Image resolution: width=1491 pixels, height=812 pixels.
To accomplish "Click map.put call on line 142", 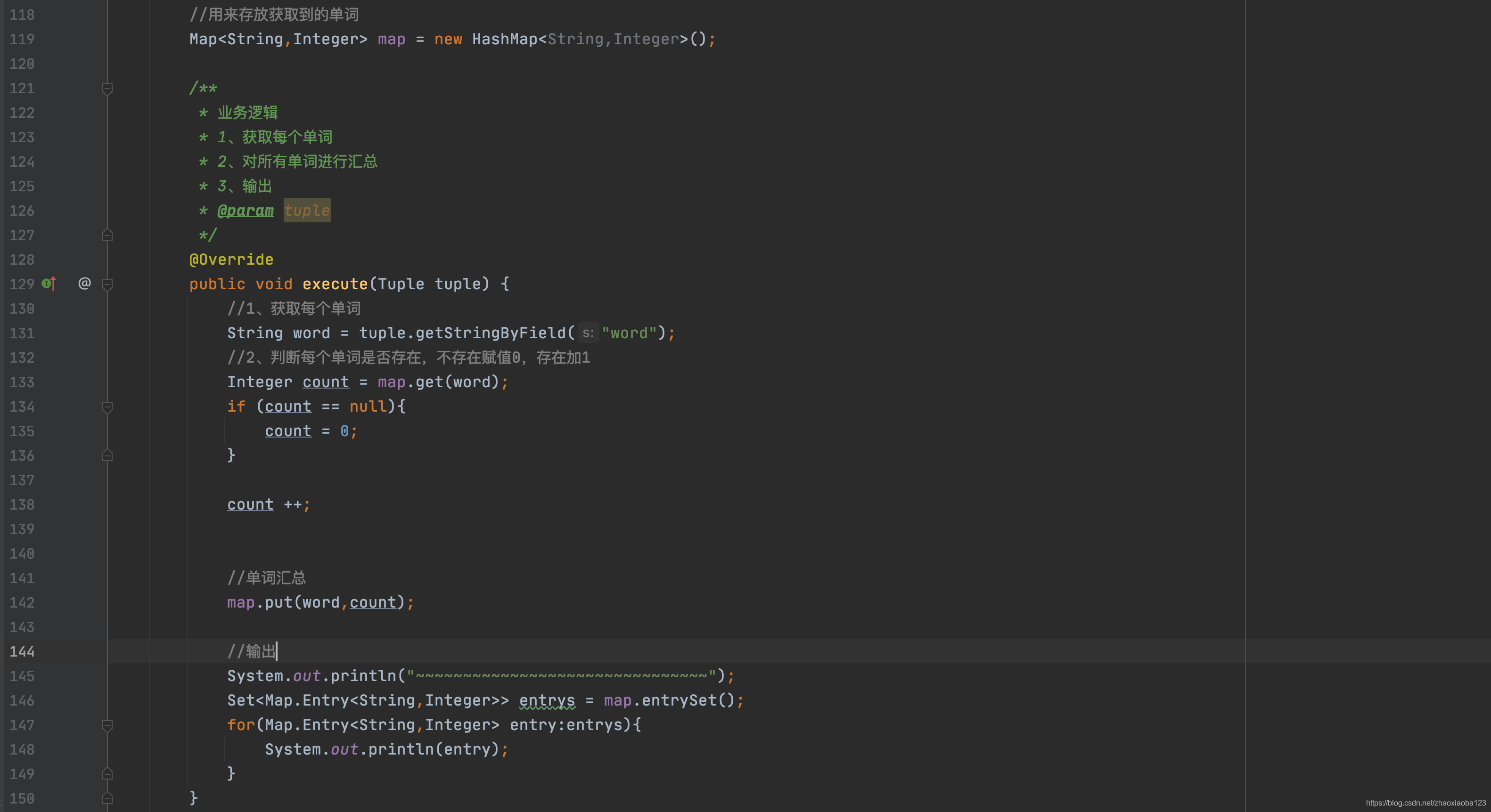I will tap(320, 602).
